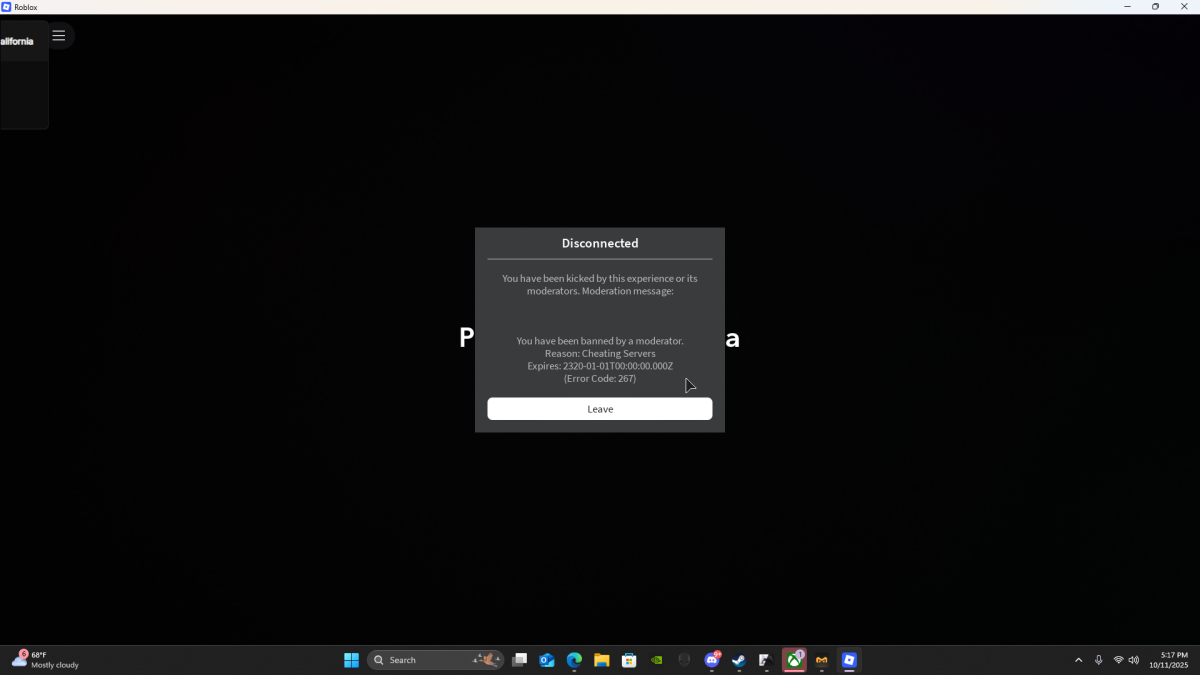Open Wi-Fi network settings in tray

click(1118, 660)
